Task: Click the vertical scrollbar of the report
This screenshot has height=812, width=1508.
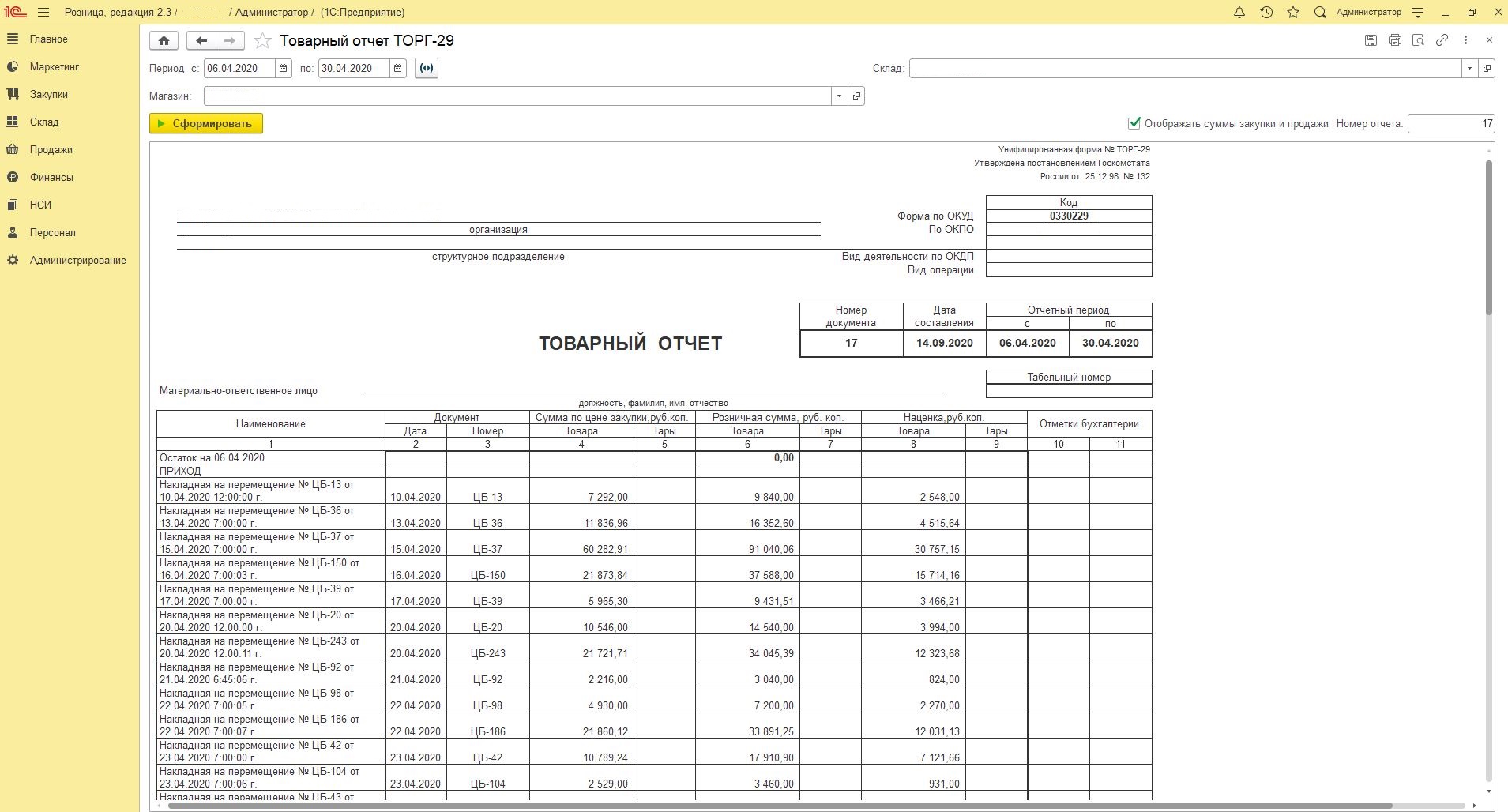Action: (1489, 237)
